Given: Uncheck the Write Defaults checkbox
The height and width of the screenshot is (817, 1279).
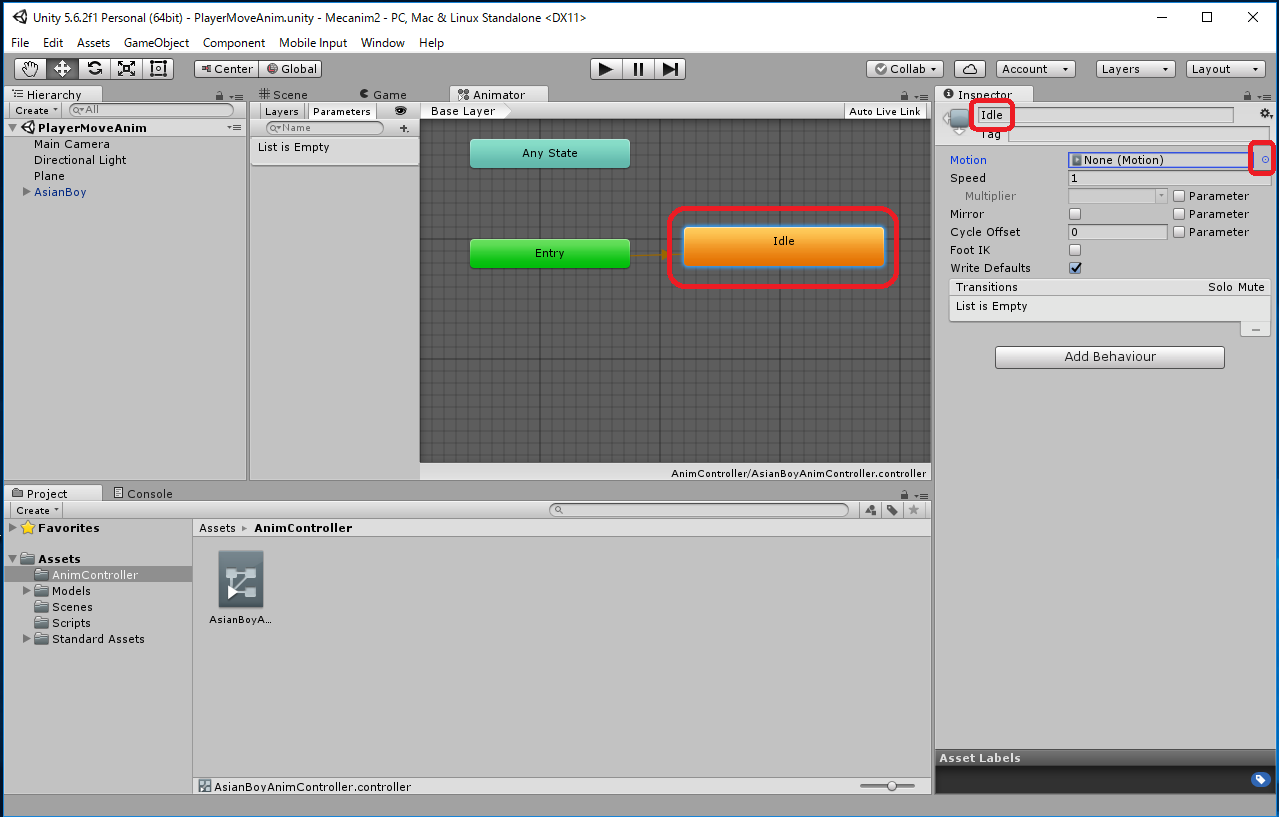Looking at the screenshot, I should (1075, 268).
